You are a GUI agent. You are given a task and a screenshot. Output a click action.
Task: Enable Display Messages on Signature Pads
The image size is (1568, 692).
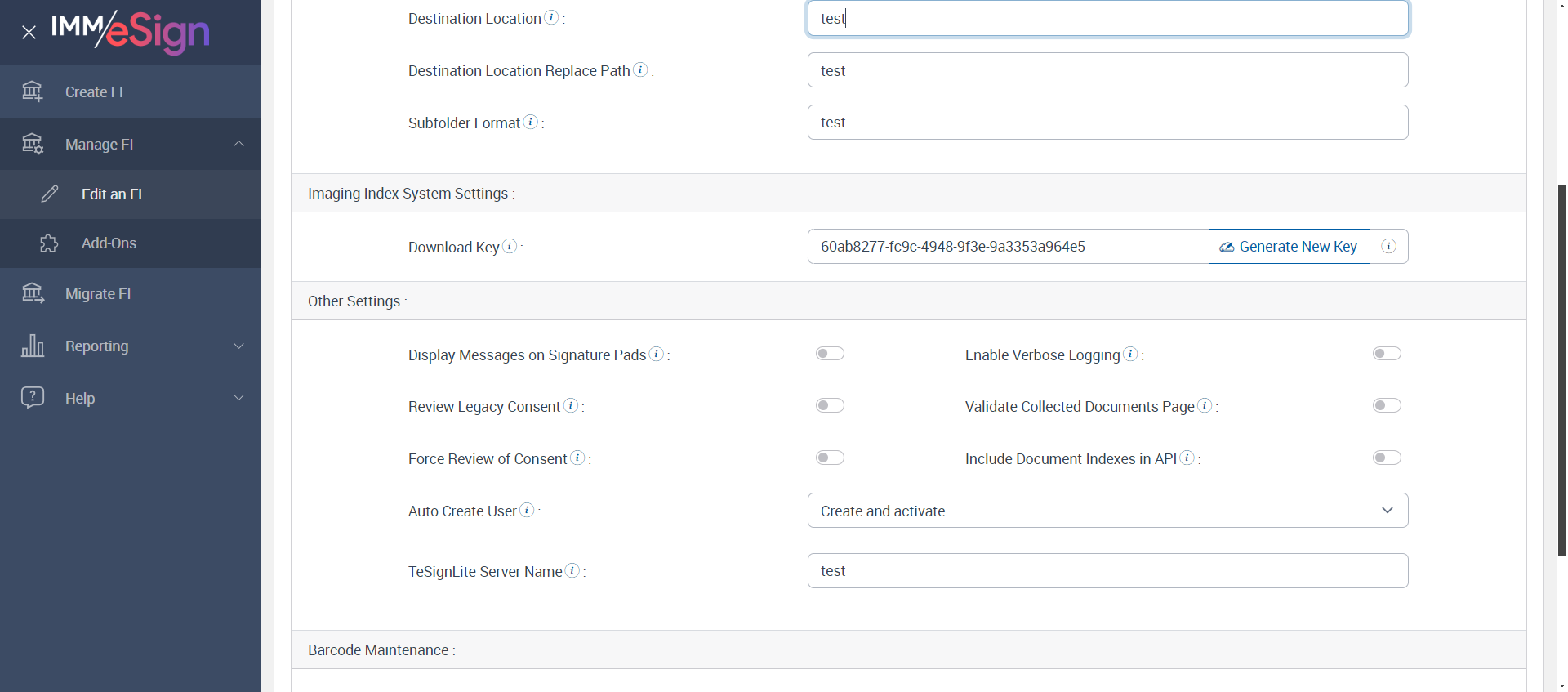(830, 354)
